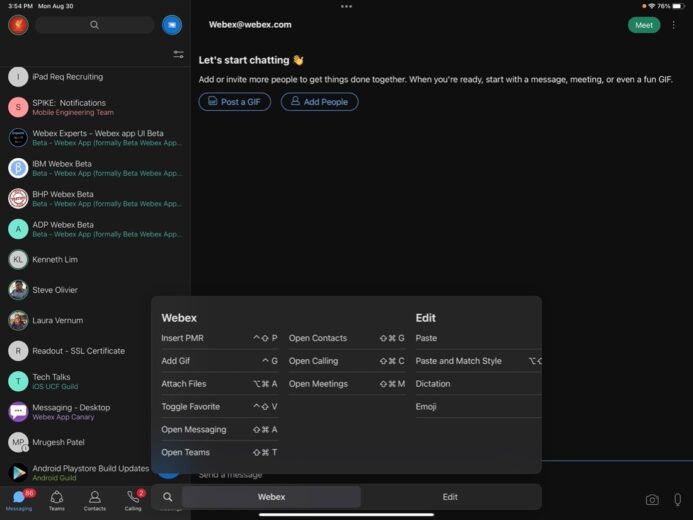Viewport: 693px width, 520px height.
Task: Click the blue new message icon
Action: pos(172,25)
